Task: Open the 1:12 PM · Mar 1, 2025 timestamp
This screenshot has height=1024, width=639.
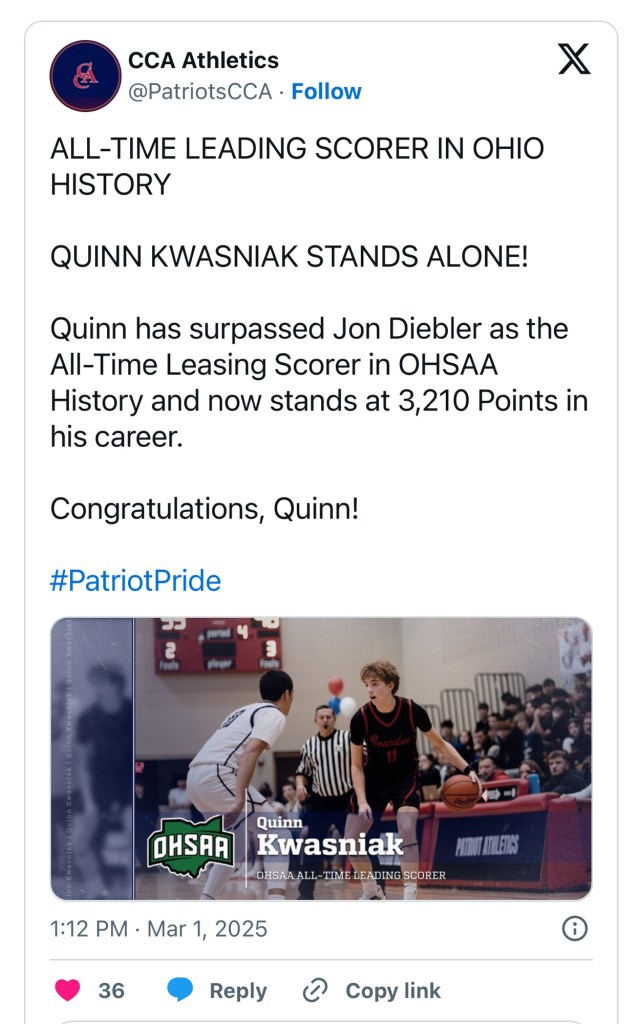Action: [x=159, y=929]
